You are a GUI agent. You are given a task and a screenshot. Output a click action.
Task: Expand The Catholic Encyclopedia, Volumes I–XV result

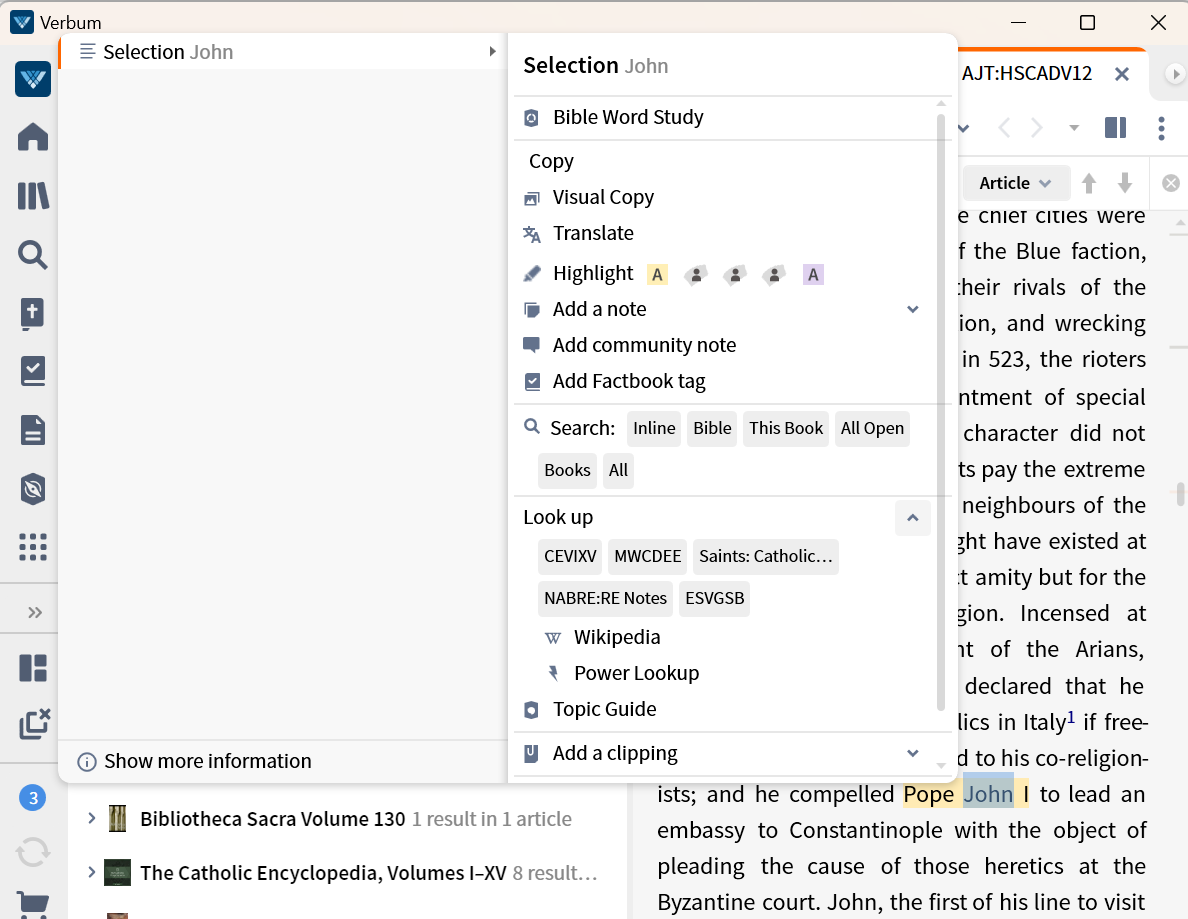coord(92,873)
